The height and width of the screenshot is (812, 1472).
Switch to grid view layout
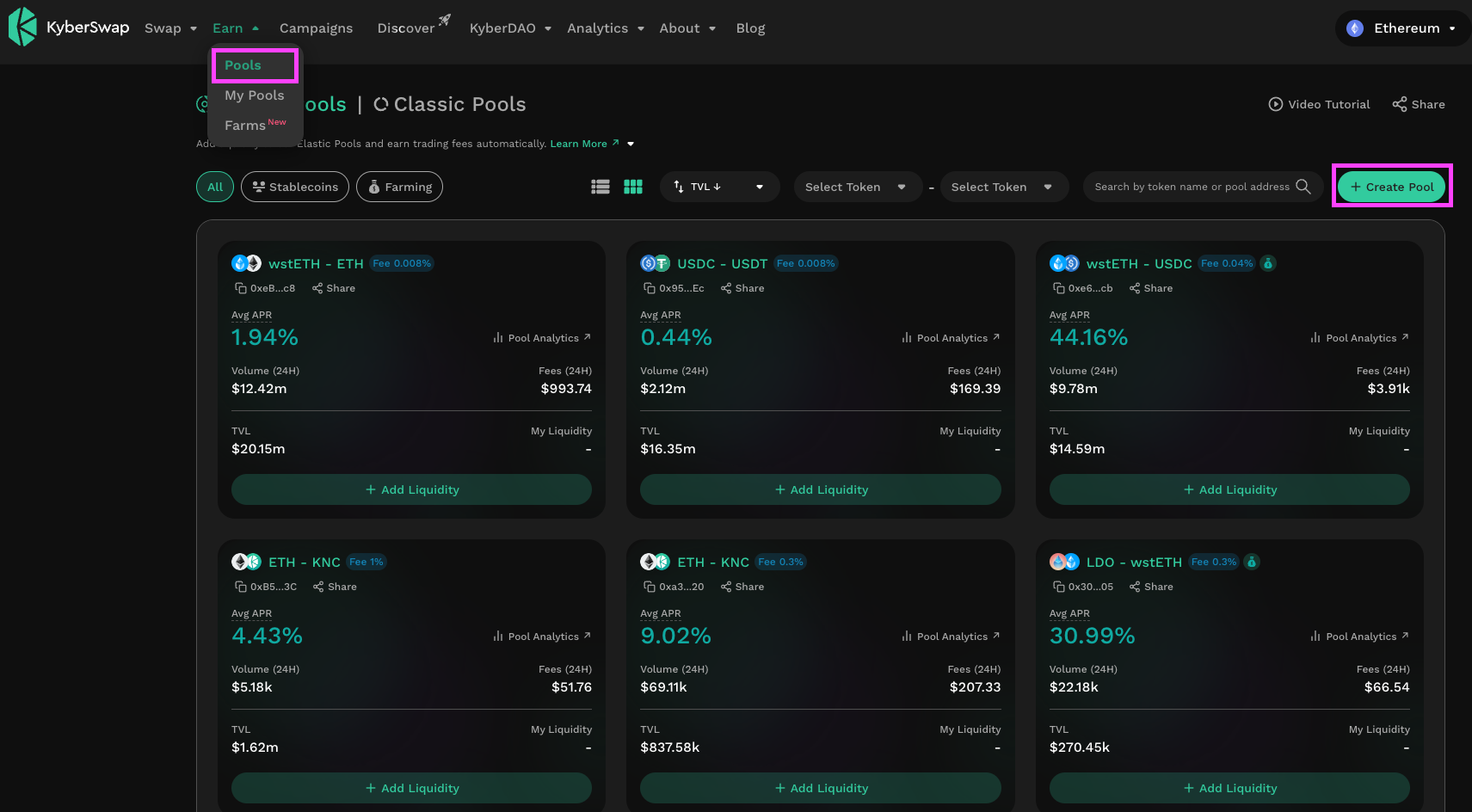pos(633,187)
